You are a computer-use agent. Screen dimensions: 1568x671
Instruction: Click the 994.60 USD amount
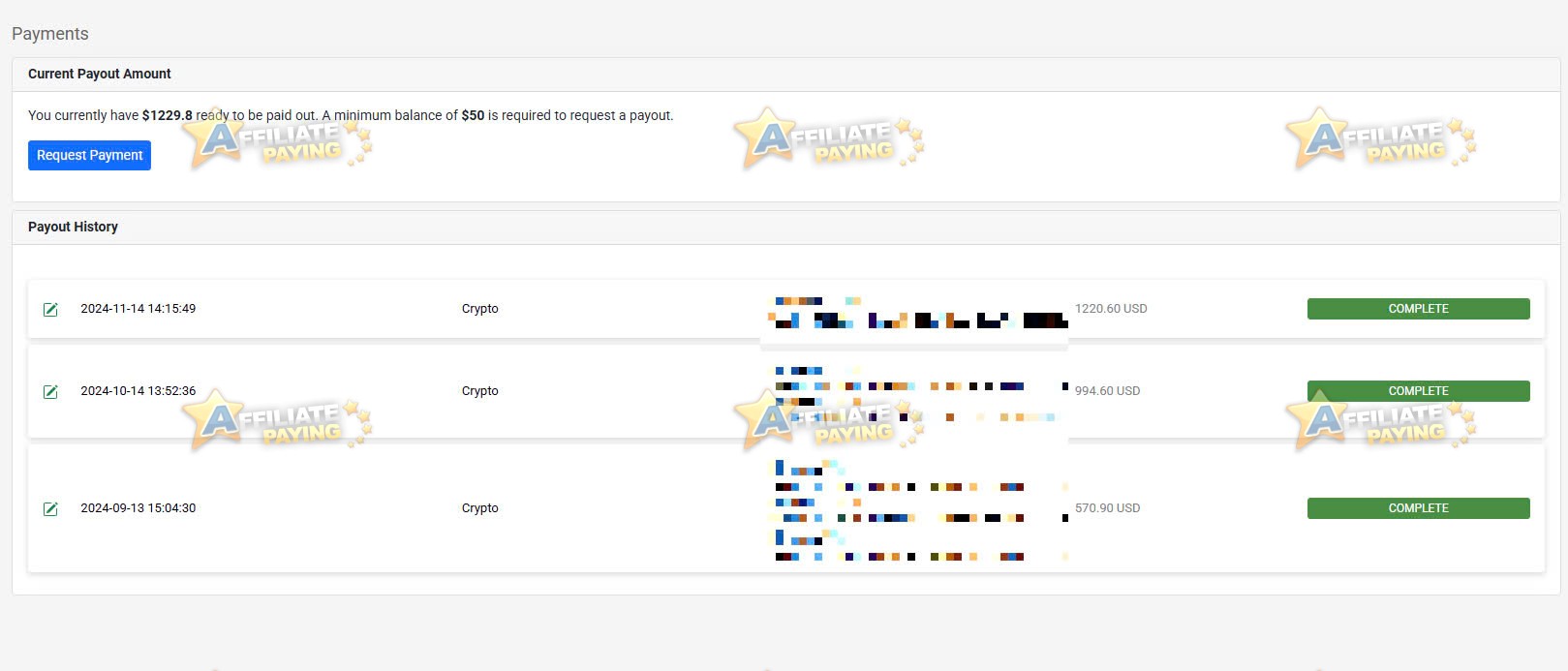[x=1107, y=391]
